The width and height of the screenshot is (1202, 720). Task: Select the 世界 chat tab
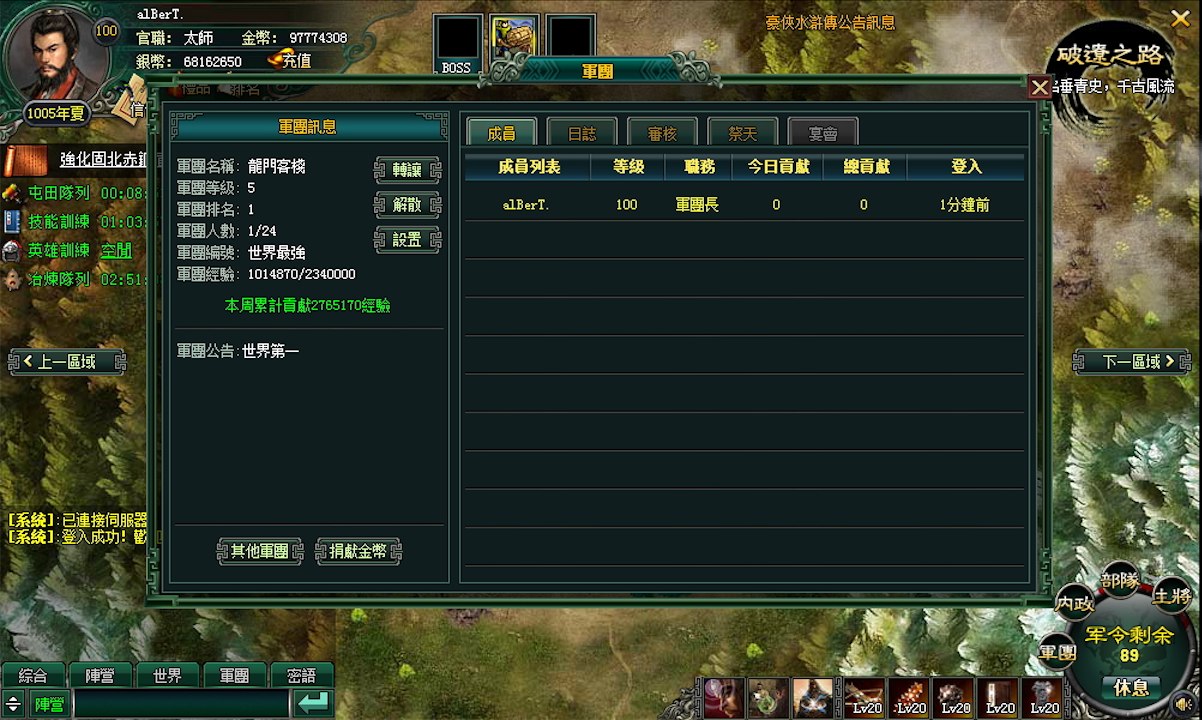pos(167,676)
